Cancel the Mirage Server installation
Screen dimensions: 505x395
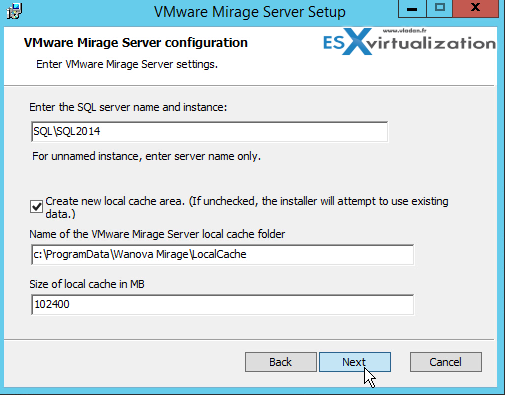click(446, 362)
